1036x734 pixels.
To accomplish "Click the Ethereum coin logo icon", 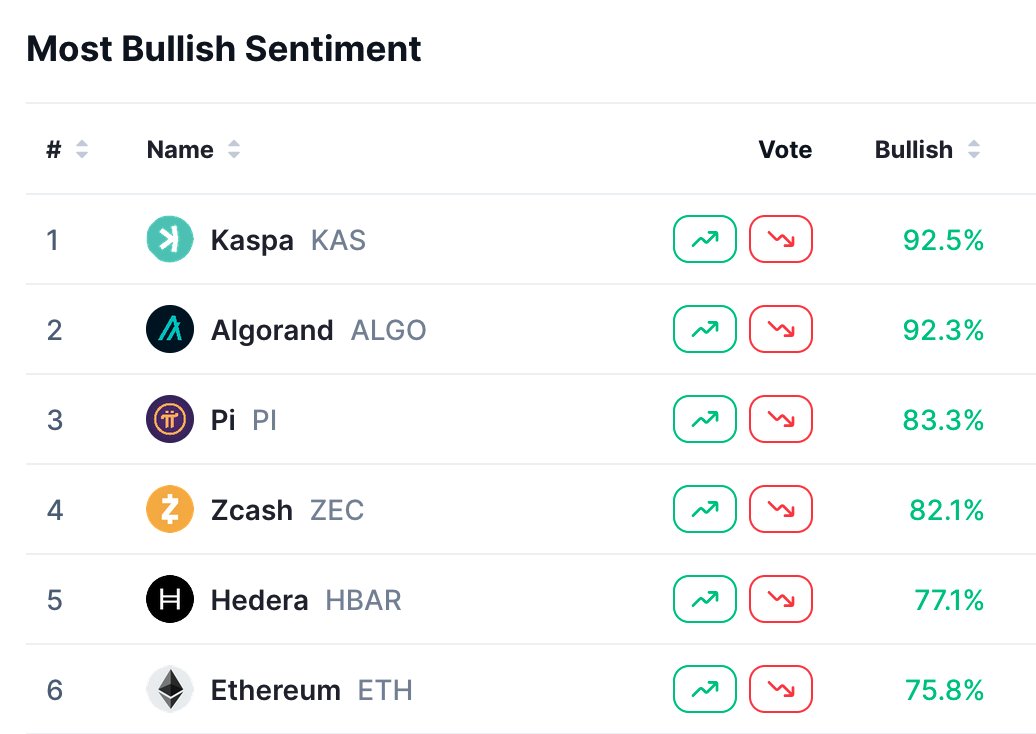I will [x=170, y=690].
